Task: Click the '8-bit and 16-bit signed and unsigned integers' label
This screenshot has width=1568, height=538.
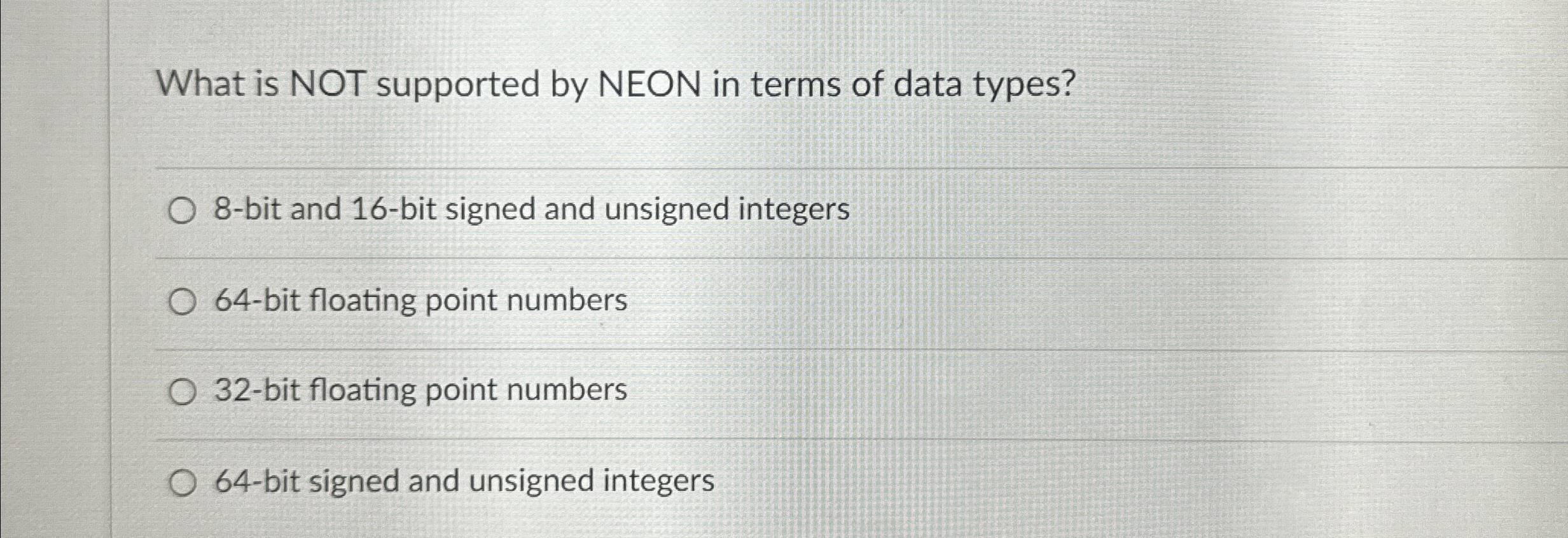Action: tap(532, 210)
